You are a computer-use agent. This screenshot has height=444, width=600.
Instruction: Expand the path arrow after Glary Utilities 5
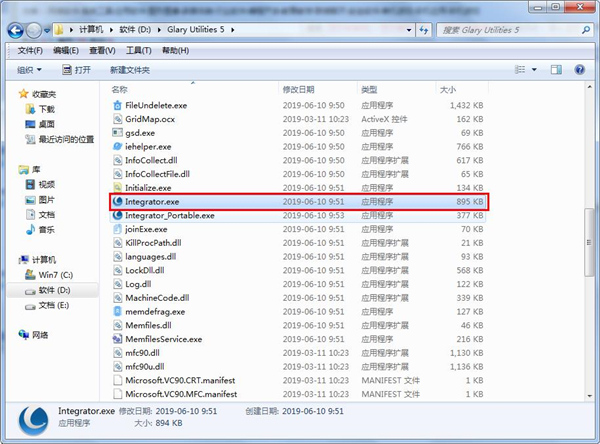(x=234, y=28)
